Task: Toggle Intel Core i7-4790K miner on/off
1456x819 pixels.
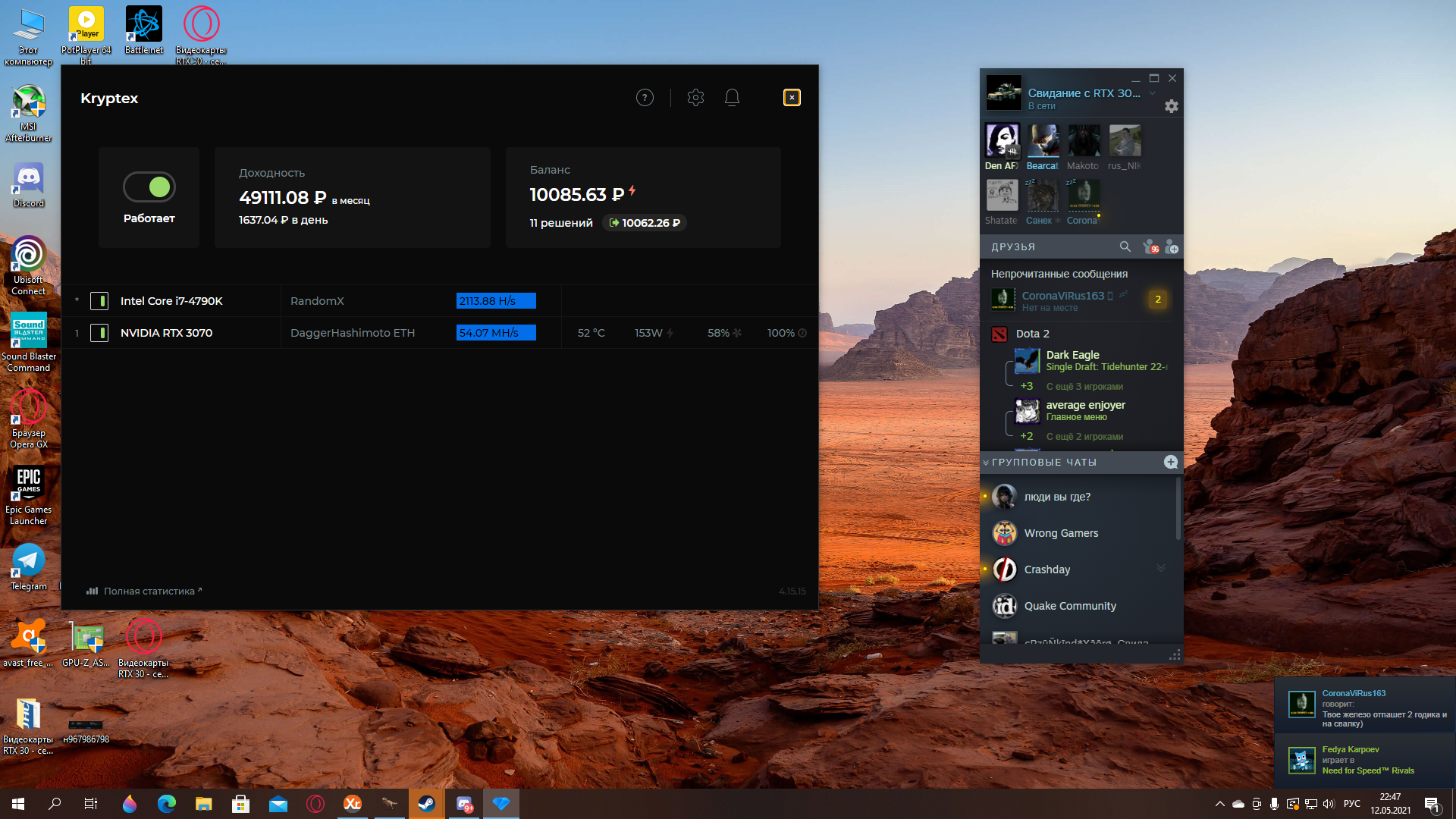Action: [x=99, y=301]
